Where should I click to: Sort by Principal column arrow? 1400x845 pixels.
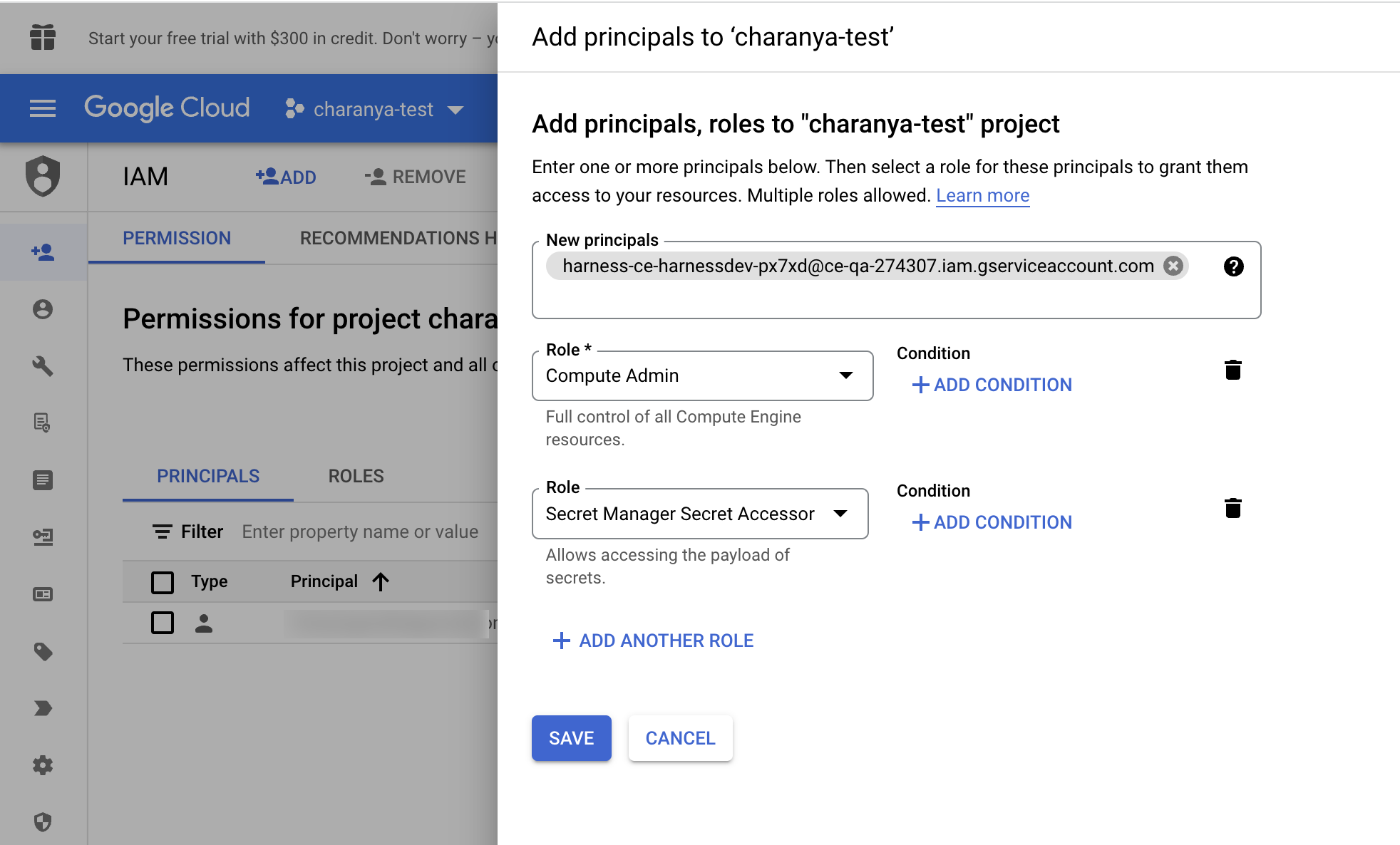381,582
